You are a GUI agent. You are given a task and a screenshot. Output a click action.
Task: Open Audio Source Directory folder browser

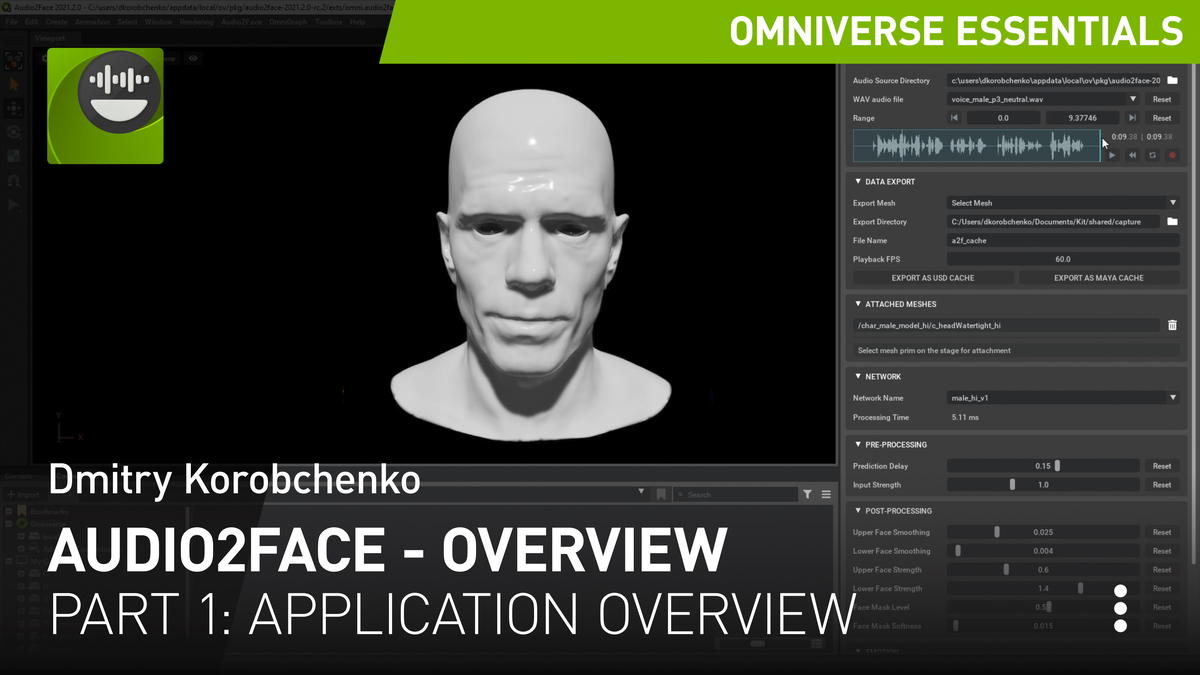1172,81
